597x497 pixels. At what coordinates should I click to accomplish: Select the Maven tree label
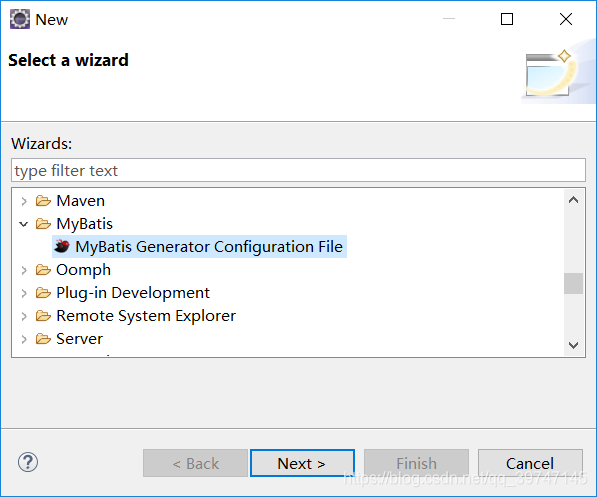click(x=80, y=201)
